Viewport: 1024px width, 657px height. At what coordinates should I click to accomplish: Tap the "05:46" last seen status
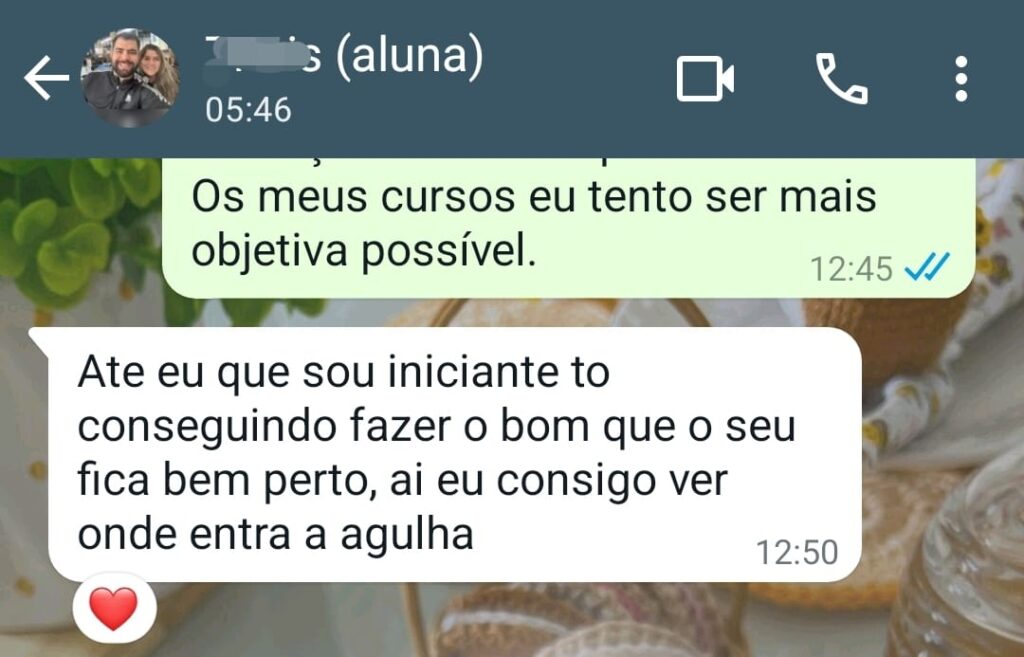248,110
